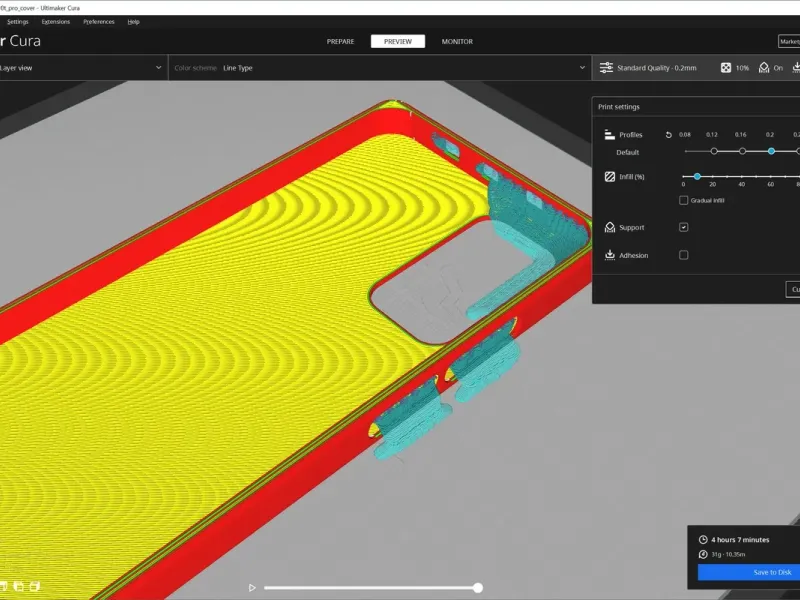Select the right side camera view cube icon

tap(35, 586)
